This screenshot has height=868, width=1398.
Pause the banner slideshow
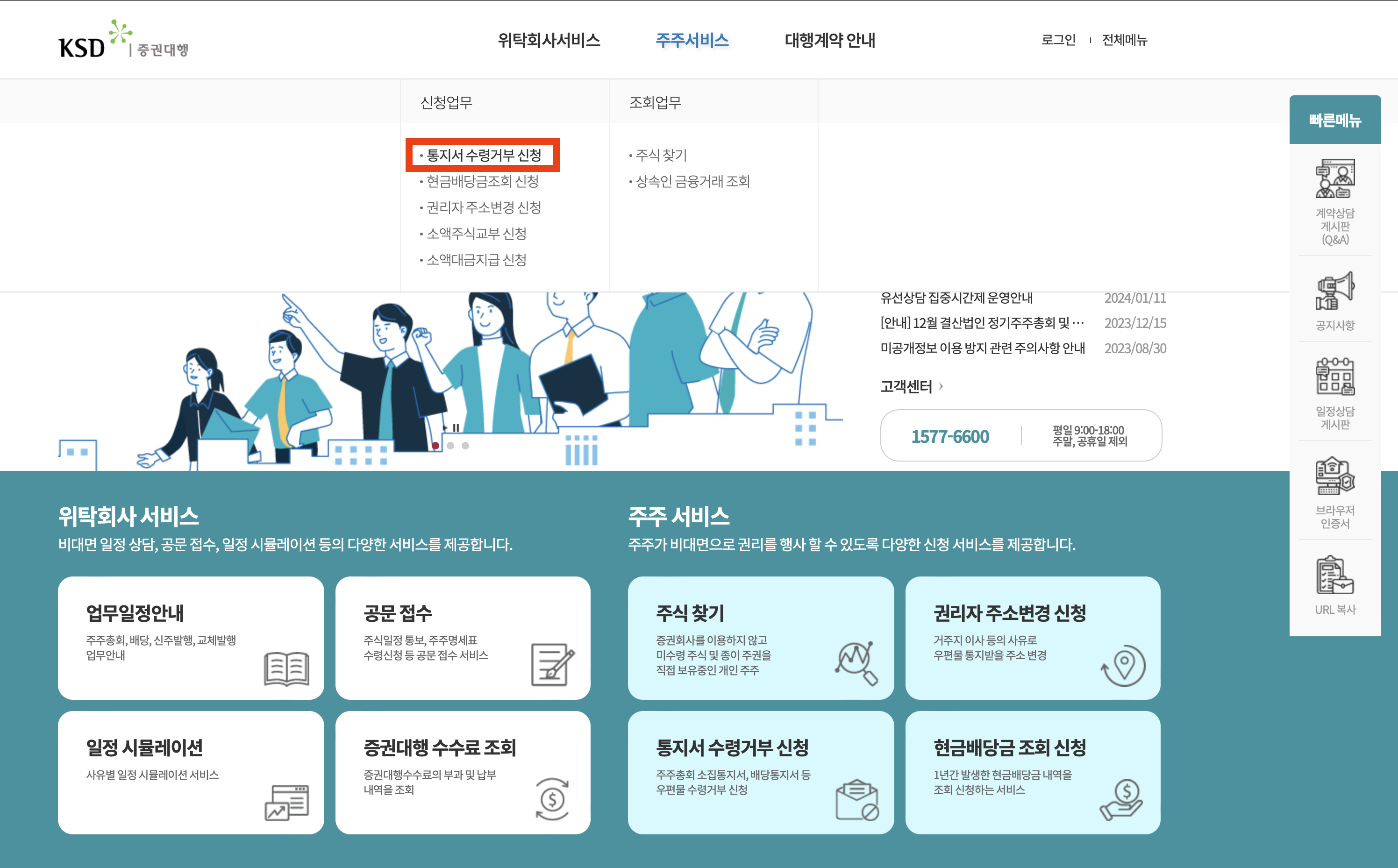[456, 427]
